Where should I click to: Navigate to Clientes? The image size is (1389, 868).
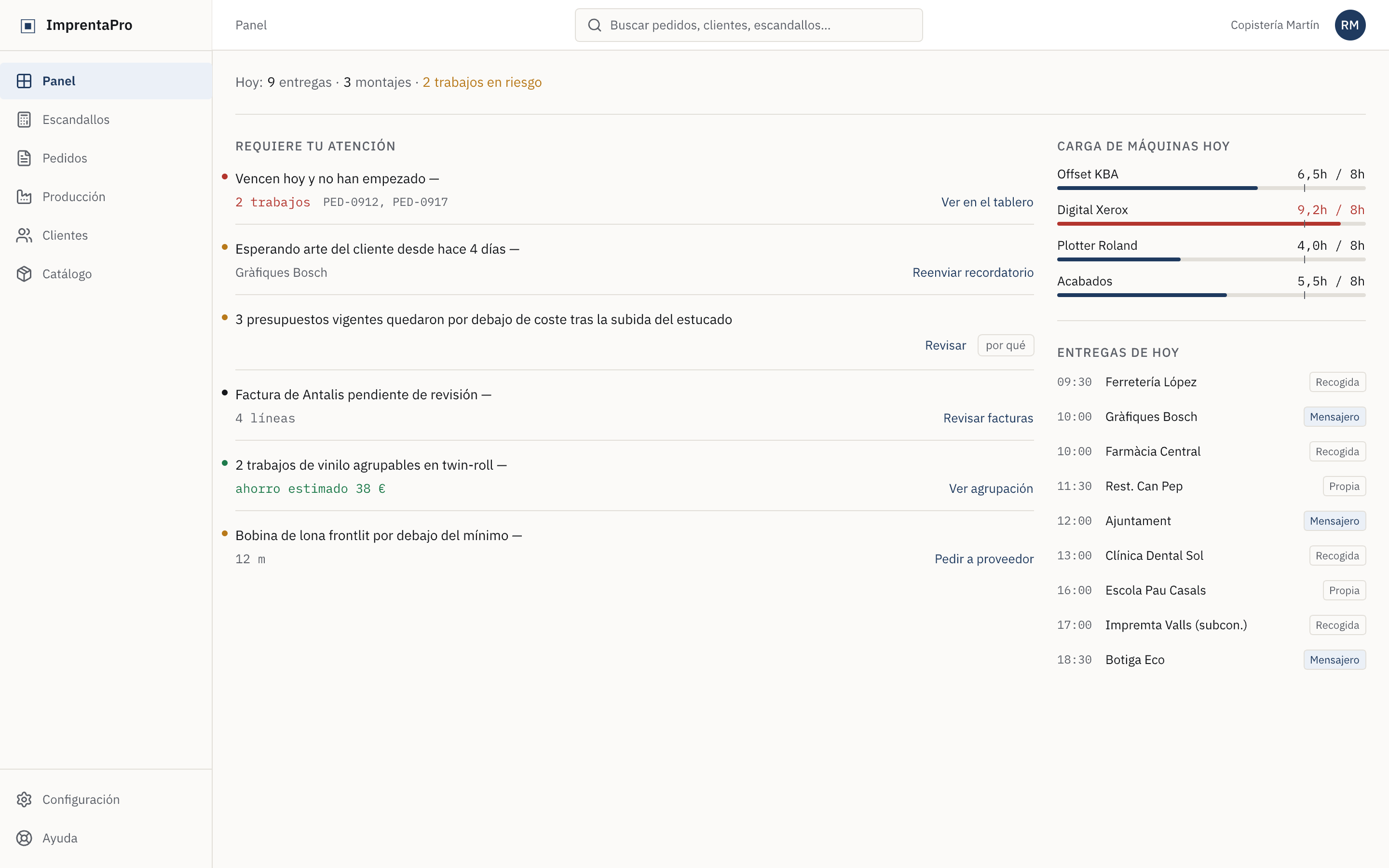[106, 235]
